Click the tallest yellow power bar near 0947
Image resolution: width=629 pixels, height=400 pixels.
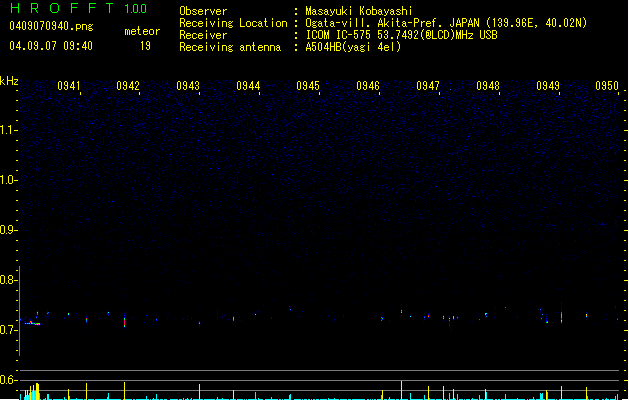coord(402,390)
